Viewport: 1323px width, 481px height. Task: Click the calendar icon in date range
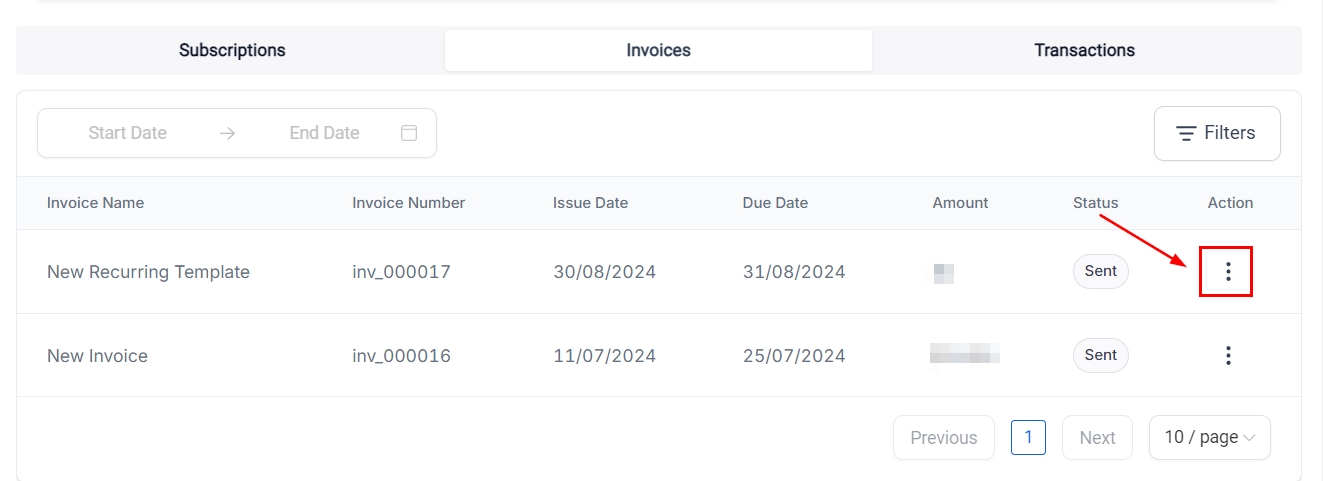408,133
